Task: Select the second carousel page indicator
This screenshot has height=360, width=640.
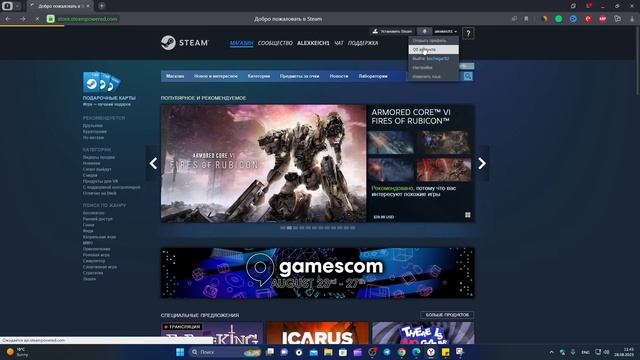Action: point(289,228)
